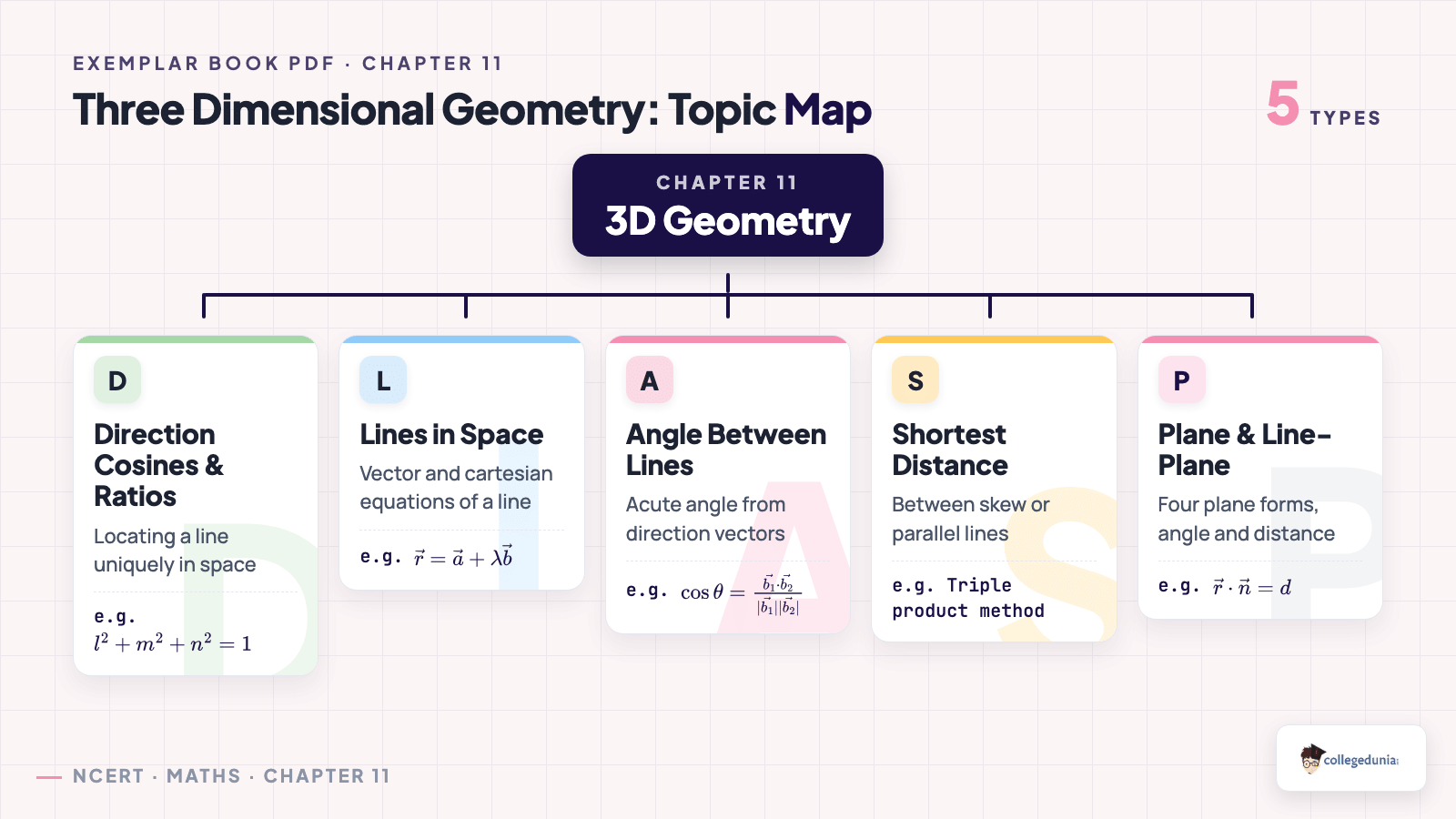1456x819 pixels.
Task: Click the NCERT · Maths · Chapter 11 footer
Action: click(x=231, y=776)
